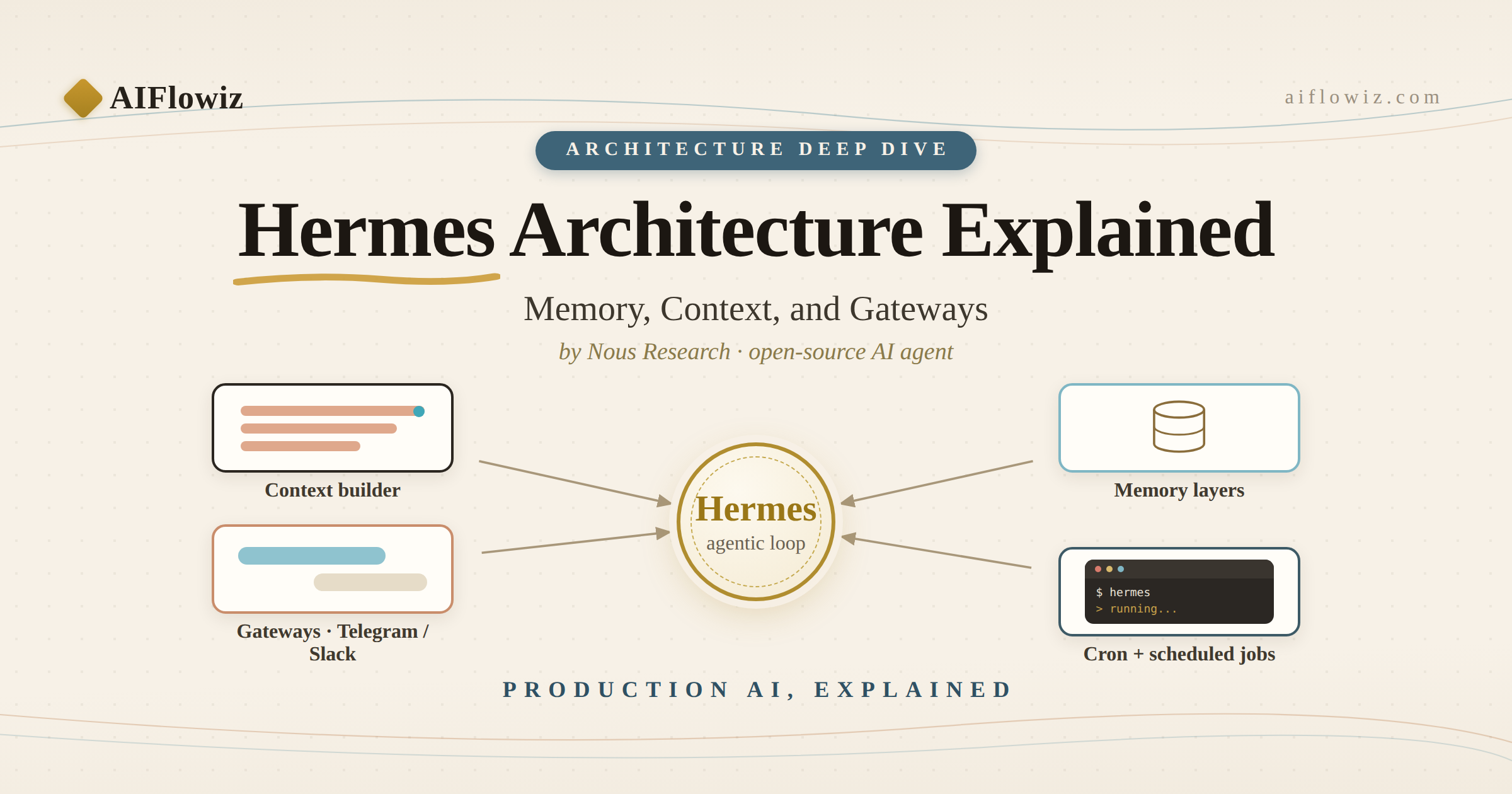Select the Context builder card illustration

(333, 428)
